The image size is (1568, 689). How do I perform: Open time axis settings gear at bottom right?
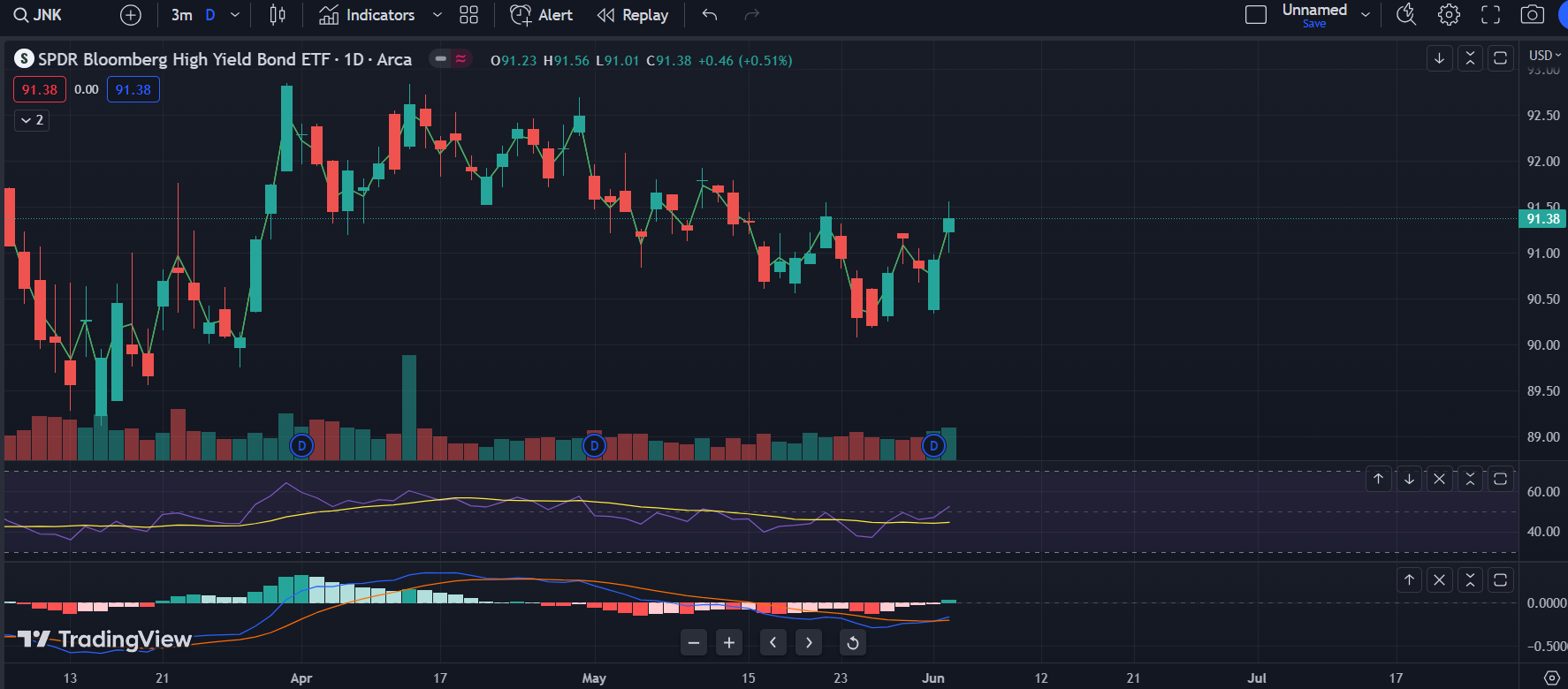(1552, 678)
